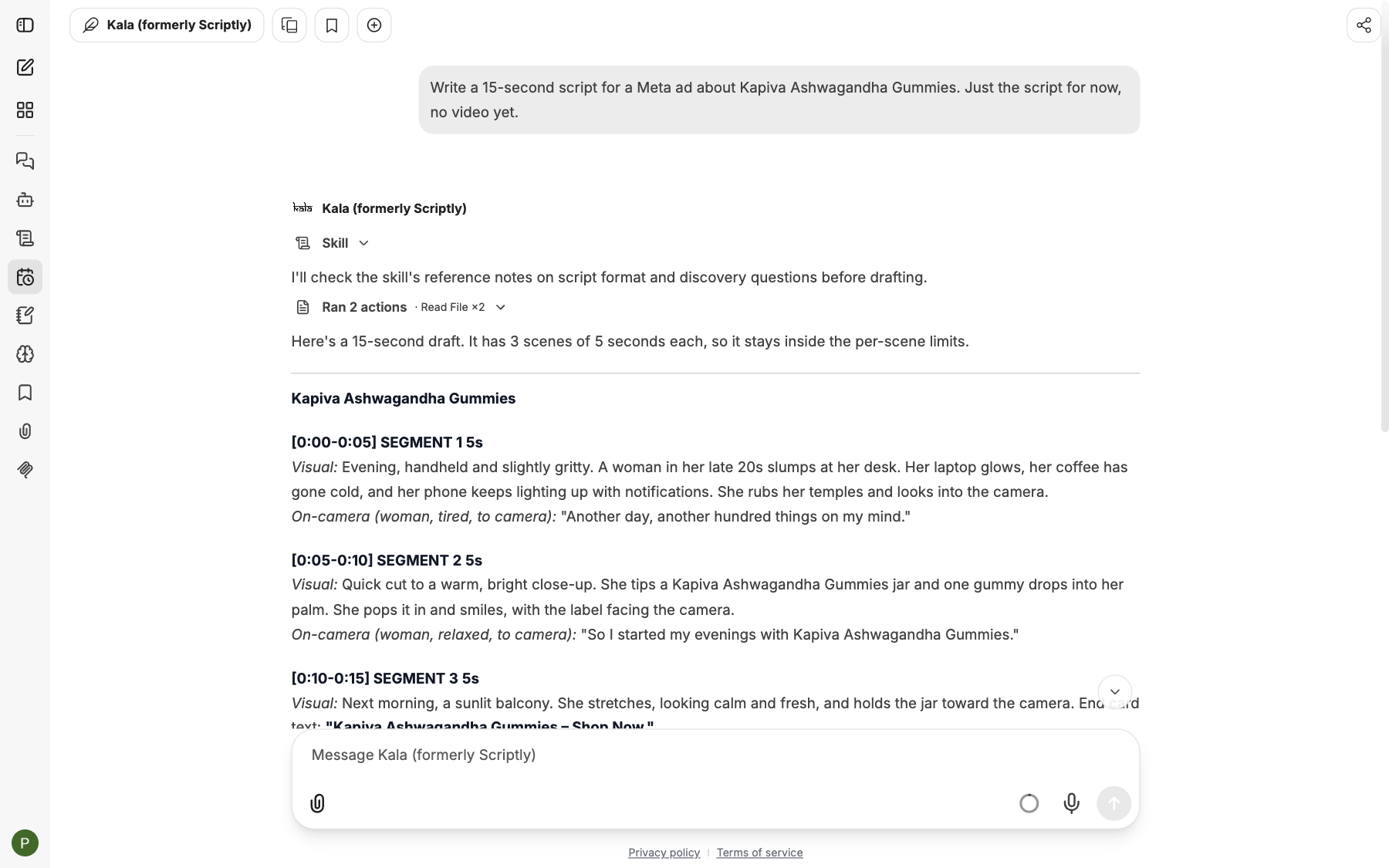Screen dimensions: 1389x868
Task: Open the Kala (formerly Scriptly) title button
Action: (x=167, y=25)
